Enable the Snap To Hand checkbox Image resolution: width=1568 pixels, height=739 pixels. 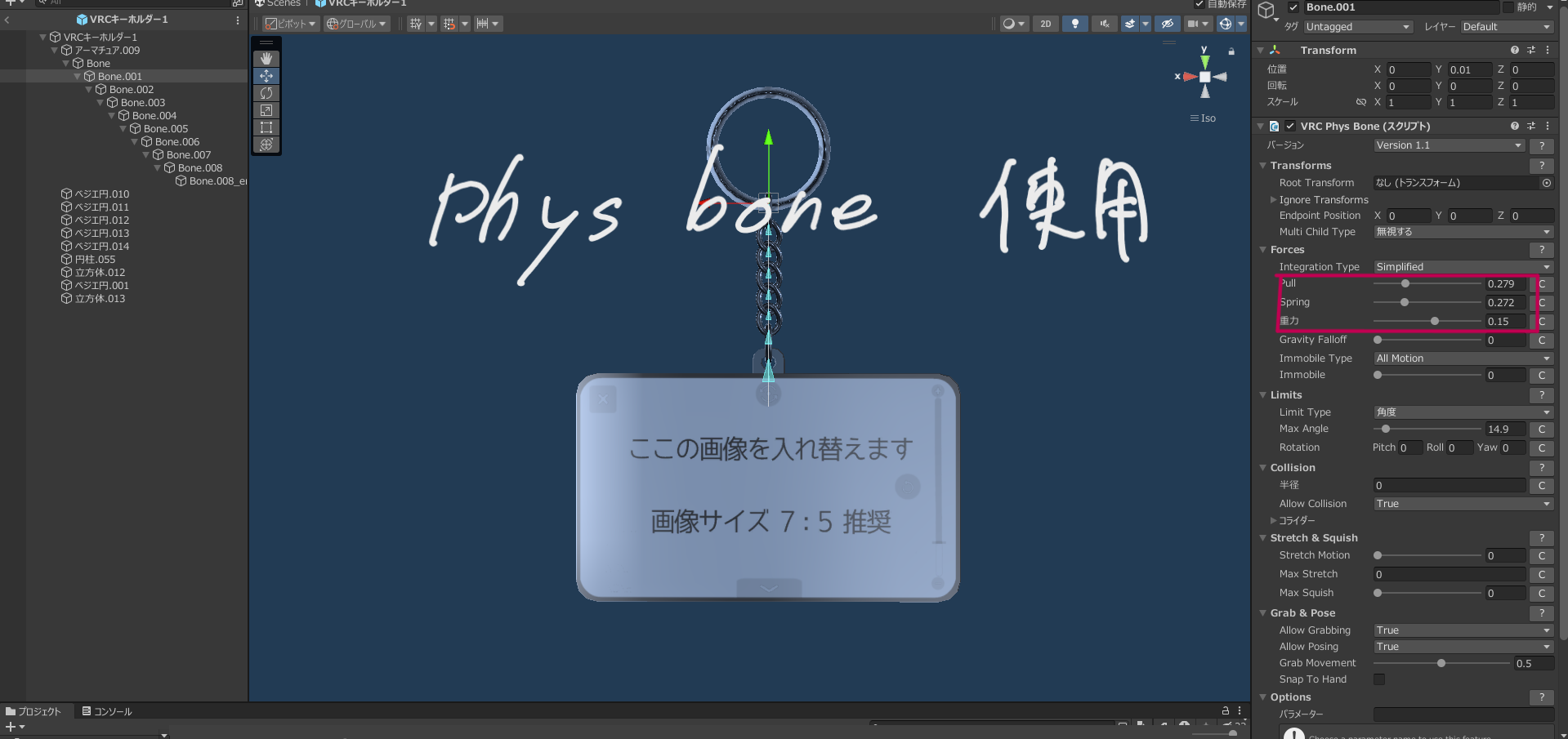[1378, 679]
